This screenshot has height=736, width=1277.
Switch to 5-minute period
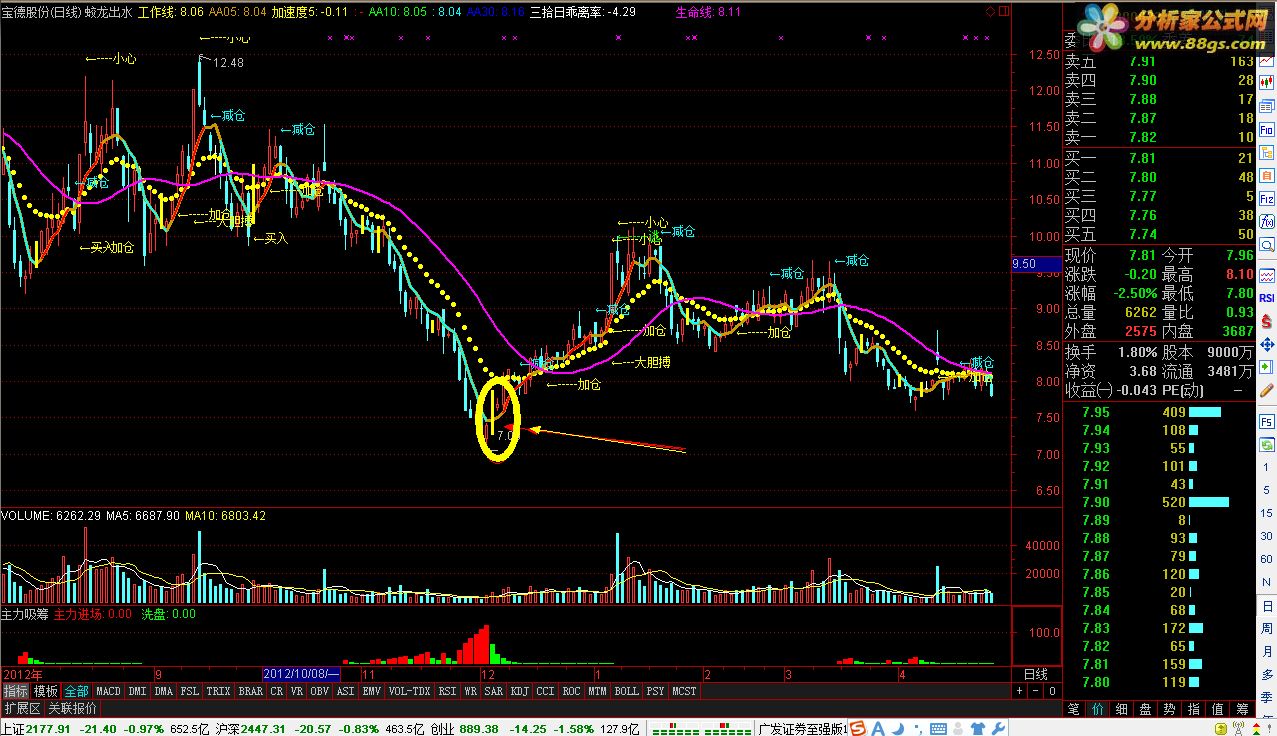pos(1267,490)
